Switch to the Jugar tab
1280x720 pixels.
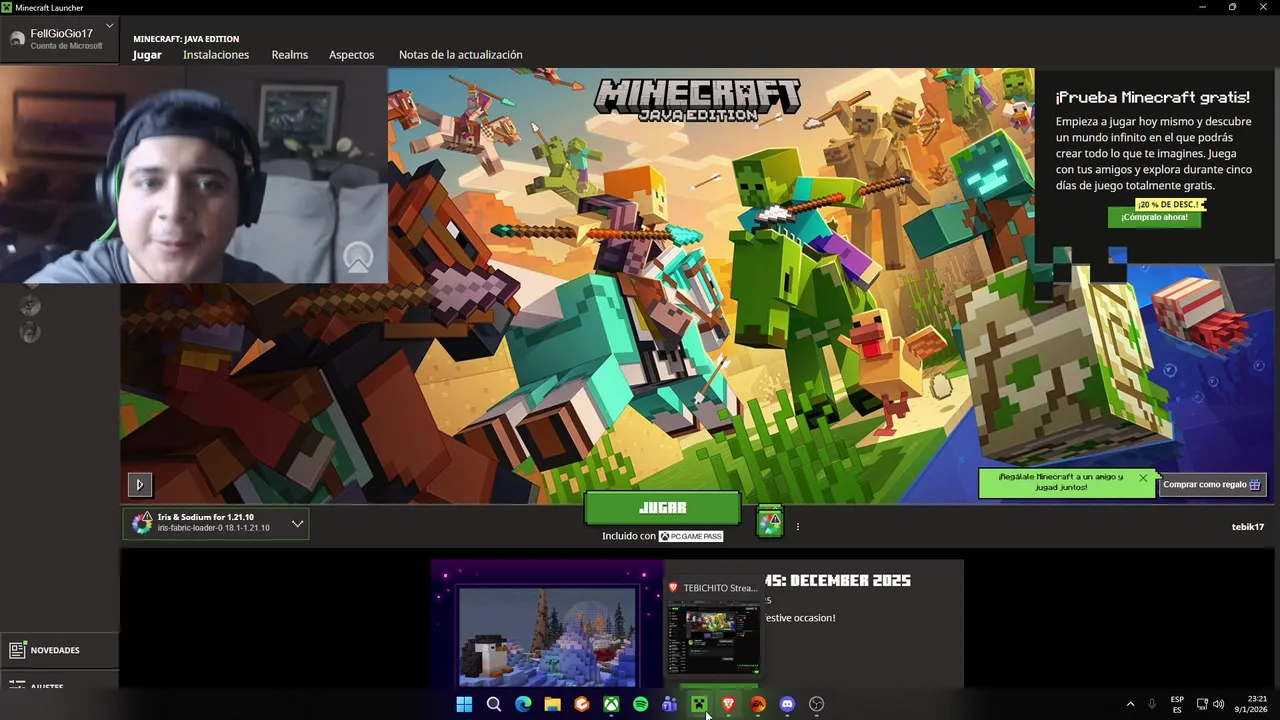(x=147, y=55)
